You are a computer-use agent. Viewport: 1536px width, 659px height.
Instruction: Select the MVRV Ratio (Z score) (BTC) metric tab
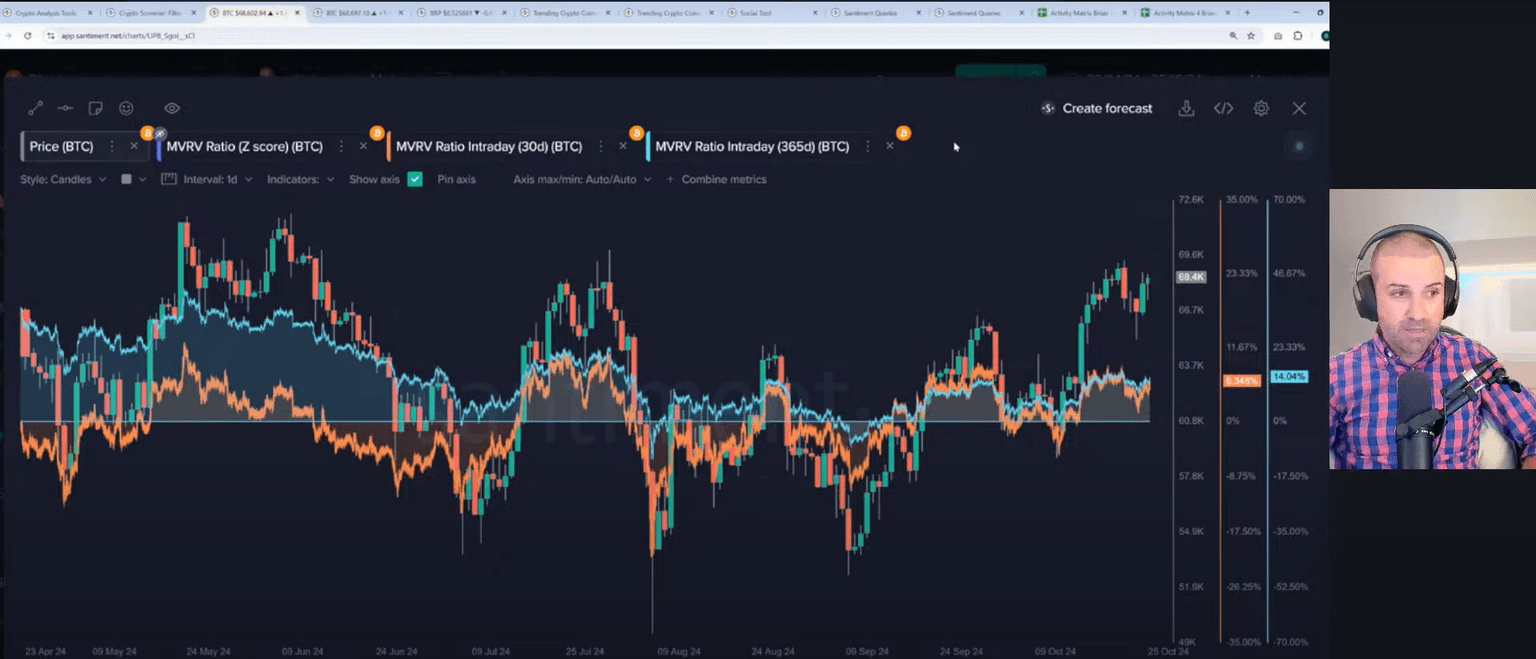click(x=244, y=147)
